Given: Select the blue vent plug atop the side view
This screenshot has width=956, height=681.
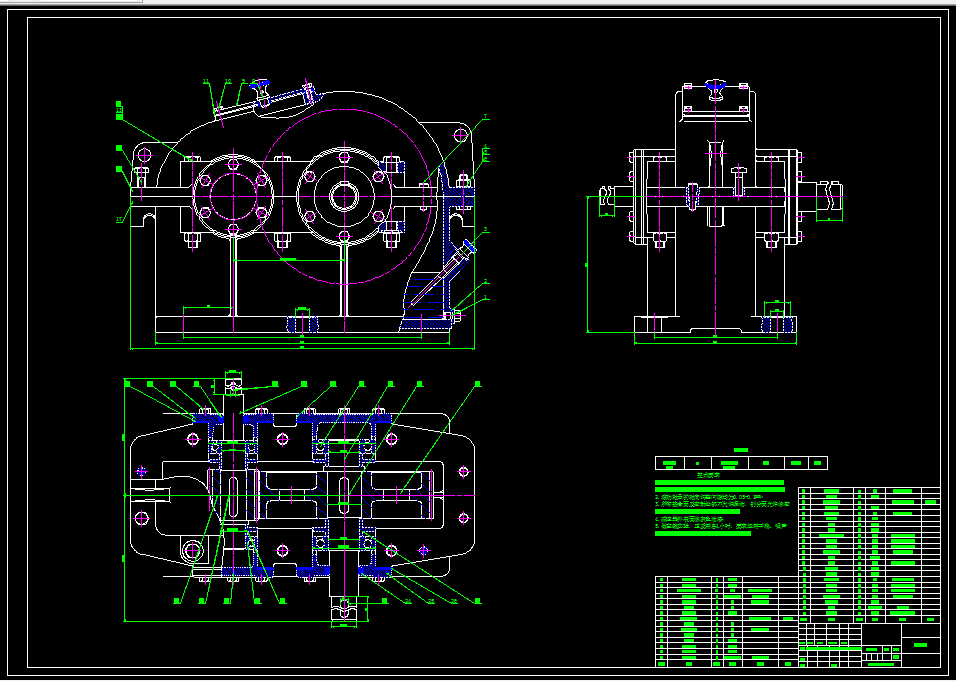Looking at the screenshot, I should tap(716, 88).
